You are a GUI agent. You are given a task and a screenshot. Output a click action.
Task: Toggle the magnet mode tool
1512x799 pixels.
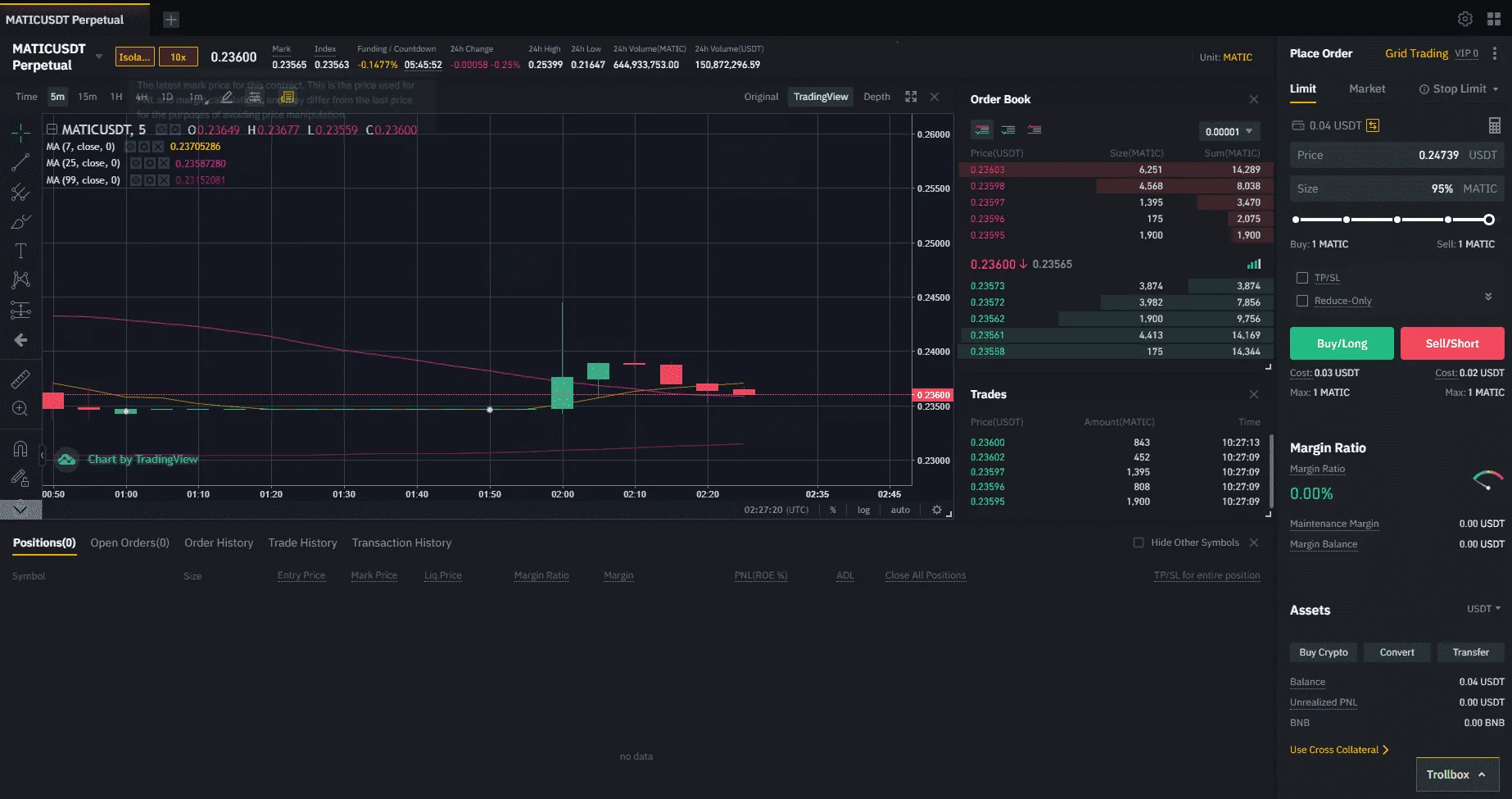tap(20, 448)
